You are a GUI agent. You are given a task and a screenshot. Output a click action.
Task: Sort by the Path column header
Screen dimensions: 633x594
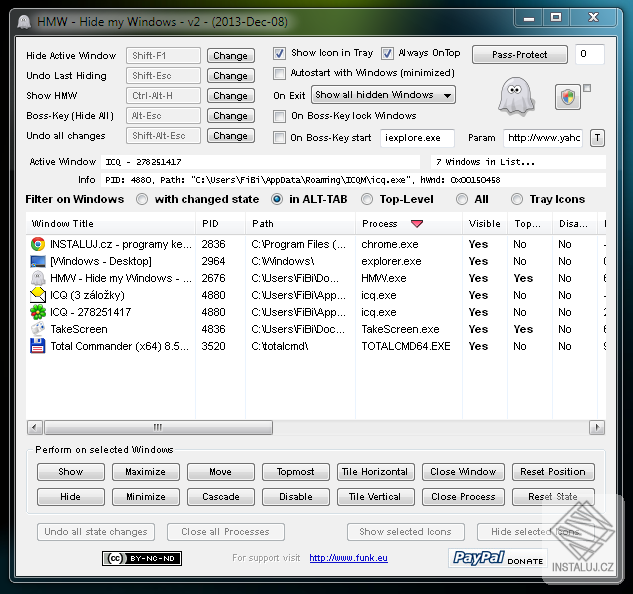coord(300,224)
